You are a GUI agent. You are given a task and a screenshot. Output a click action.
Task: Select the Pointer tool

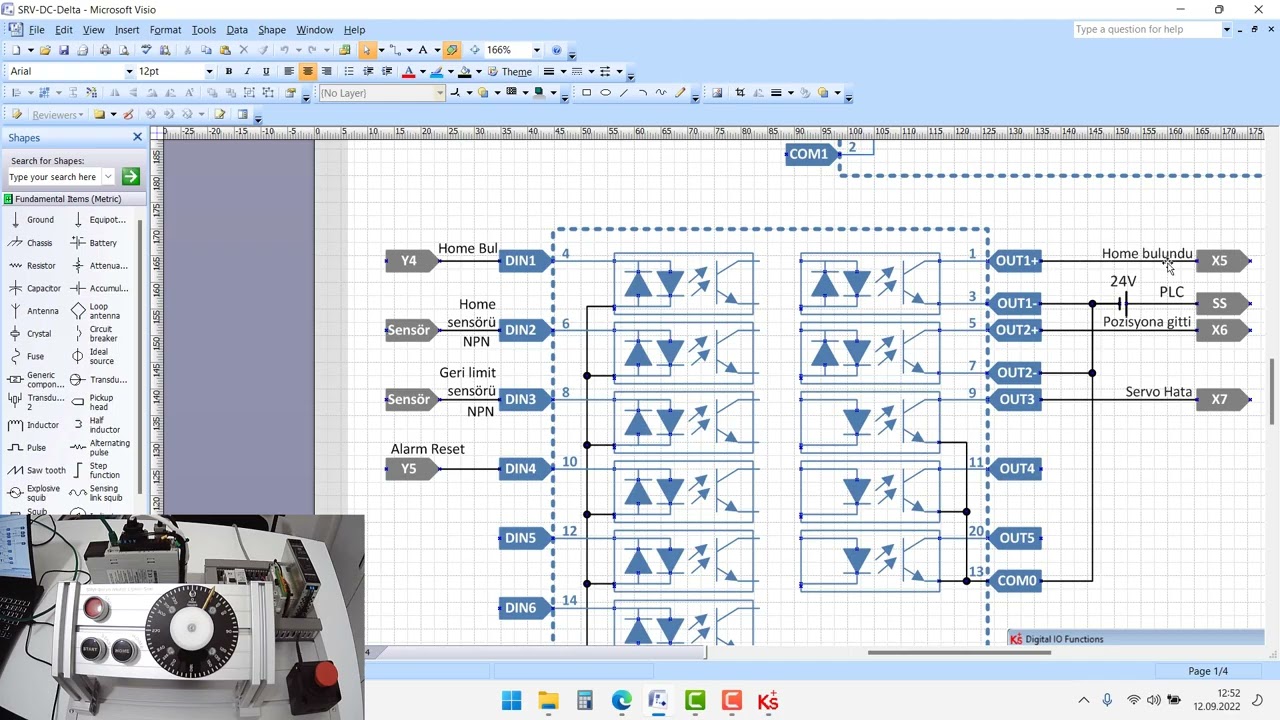pos(366,50)
